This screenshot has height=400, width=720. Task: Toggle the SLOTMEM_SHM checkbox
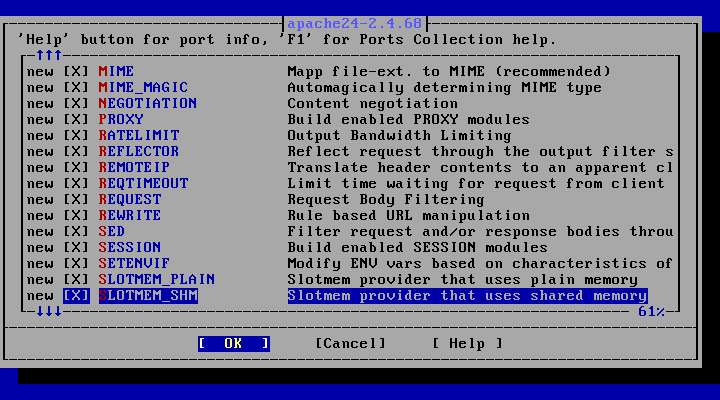pyautogui.click(x=76, y=296)
